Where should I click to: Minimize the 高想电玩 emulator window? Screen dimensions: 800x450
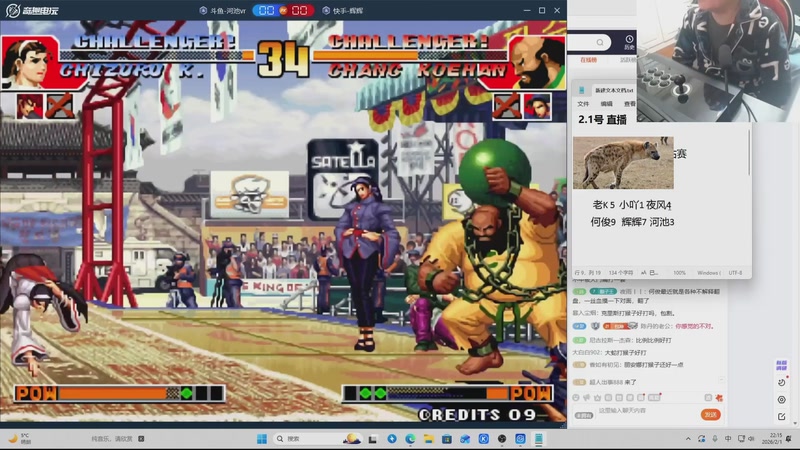(x=527, y=10)
